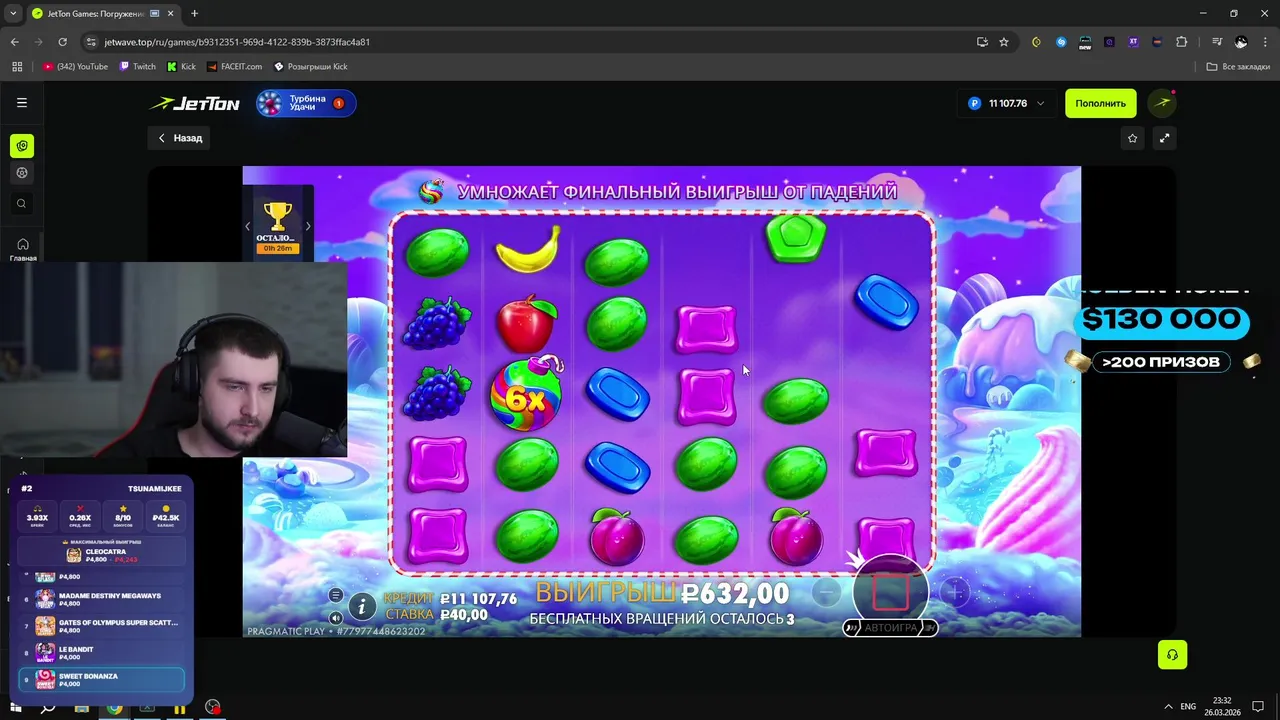The image size is (1280, 720).
Task: Open the green casino section sidebar icon
Action: [22, 146]
